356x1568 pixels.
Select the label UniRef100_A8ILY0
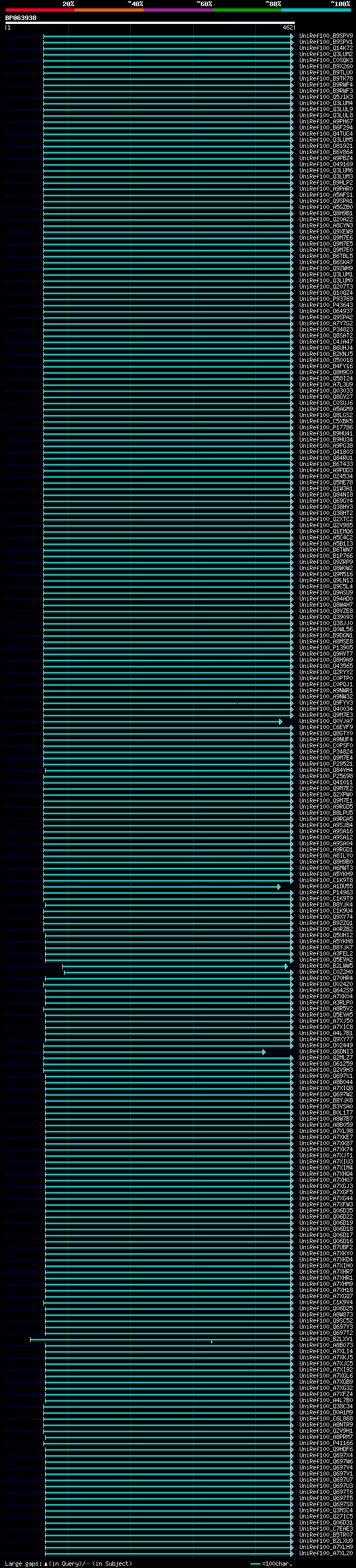click(325, 856)
